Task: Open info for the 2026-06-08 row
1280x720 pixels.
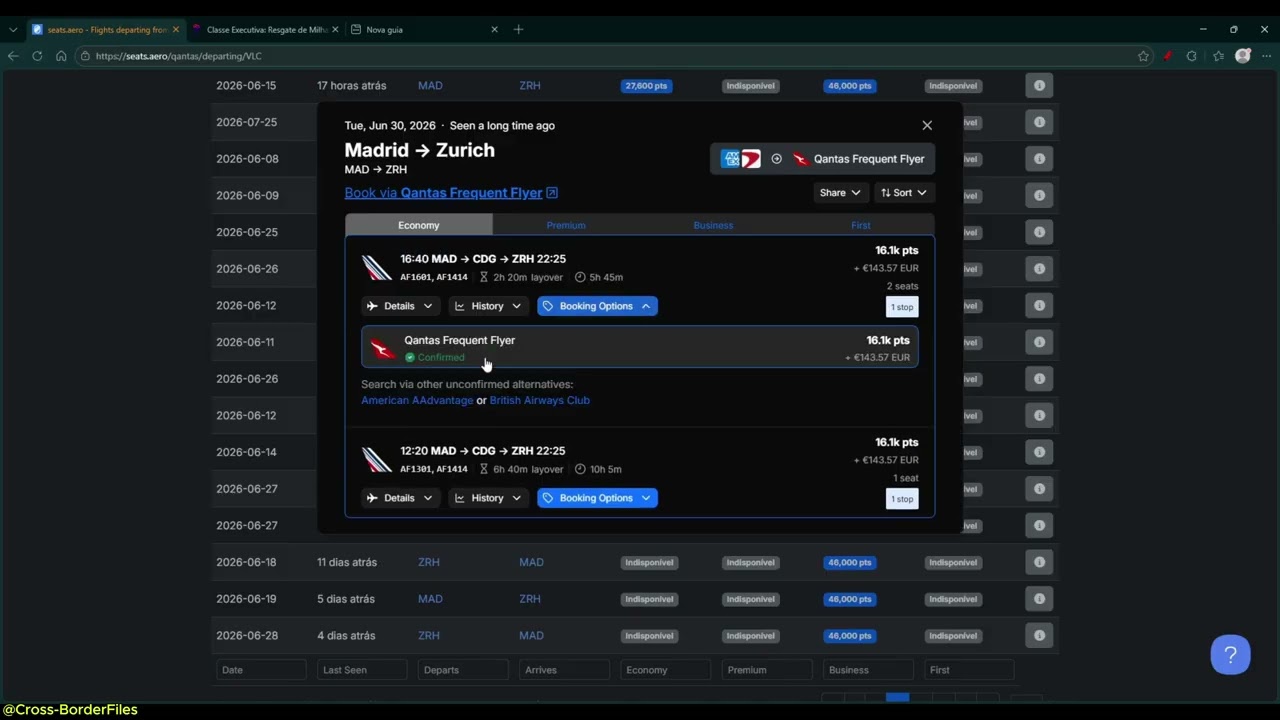Action: coord(1039,159)
